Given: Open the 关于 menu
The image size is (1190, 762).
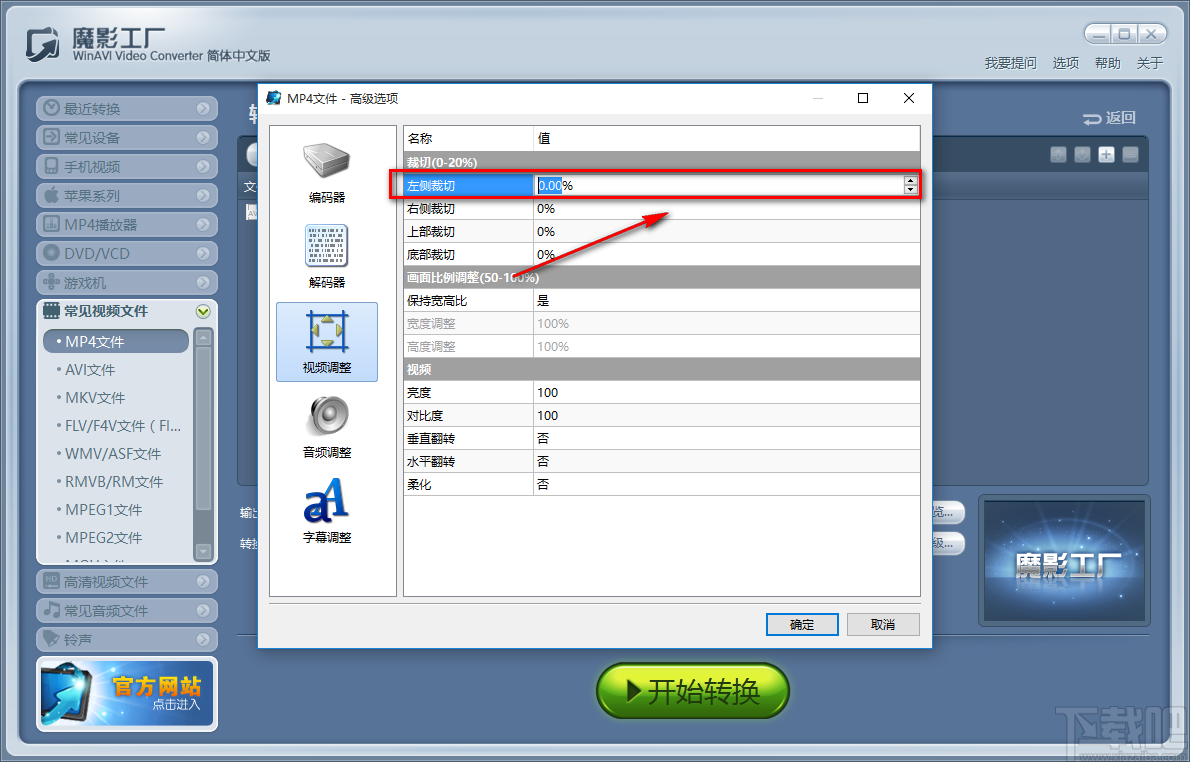Looking at the screenshot, I should point(1150,63).
